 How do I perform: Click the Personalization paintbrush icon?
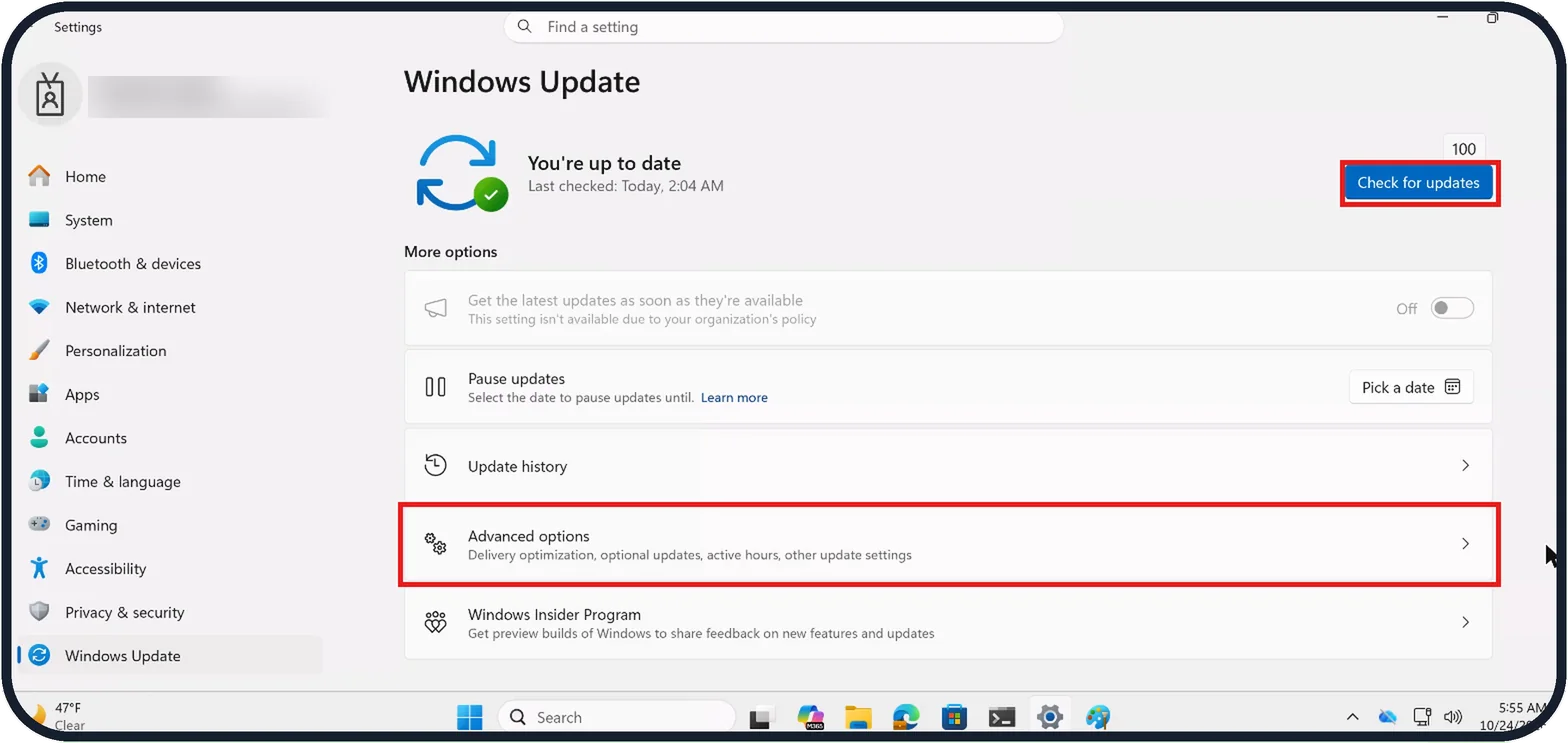[x=39, y=351]
